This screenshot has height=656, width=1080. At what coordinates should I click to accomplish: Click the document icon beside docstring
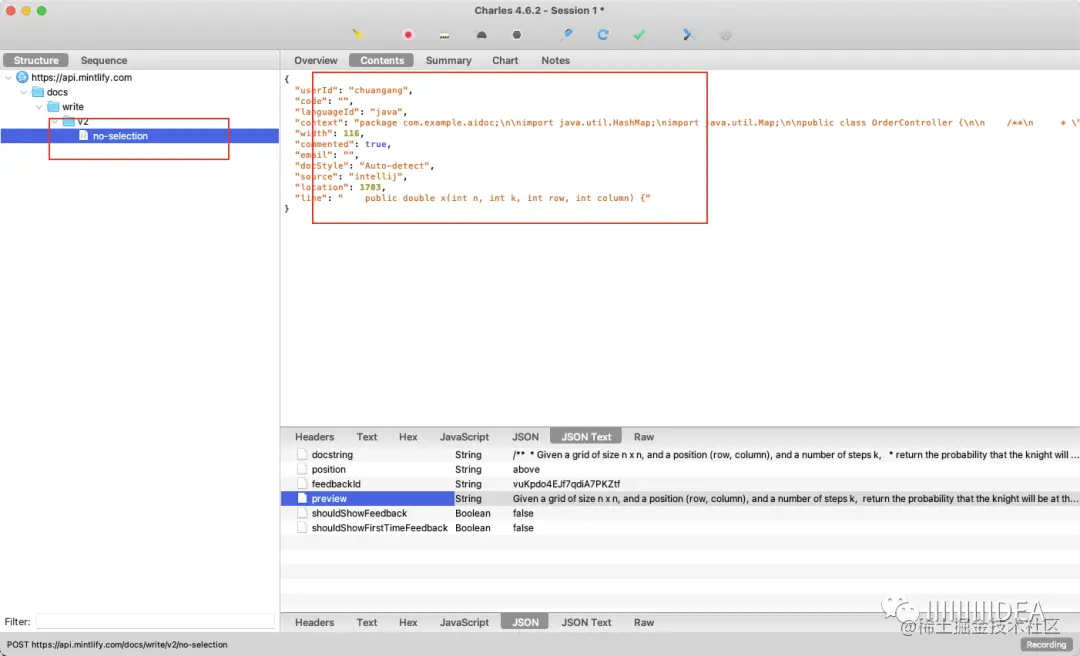coord(302,454)
